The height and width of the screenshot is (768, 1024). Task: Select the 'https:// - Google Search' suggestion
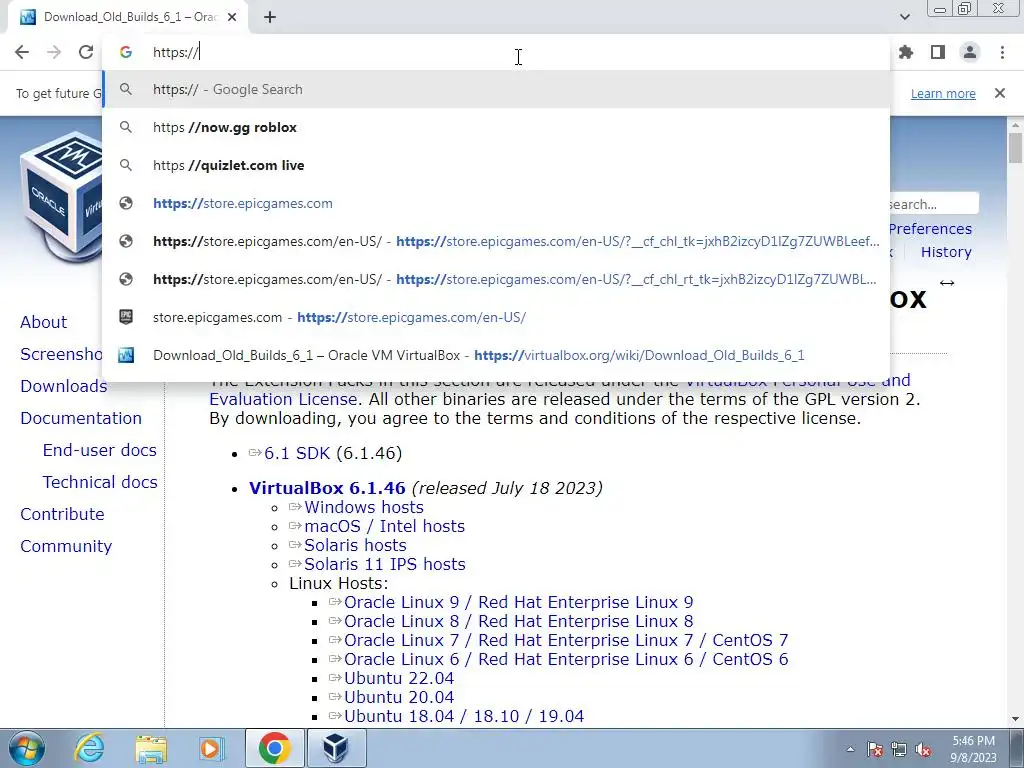[x=496, y=89]
